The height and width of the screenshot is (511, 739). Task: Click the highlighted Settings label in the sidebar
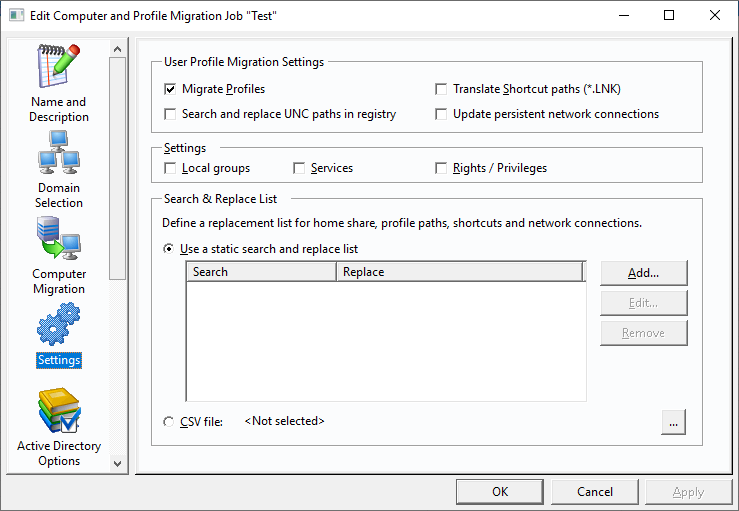tap(59, 360)
